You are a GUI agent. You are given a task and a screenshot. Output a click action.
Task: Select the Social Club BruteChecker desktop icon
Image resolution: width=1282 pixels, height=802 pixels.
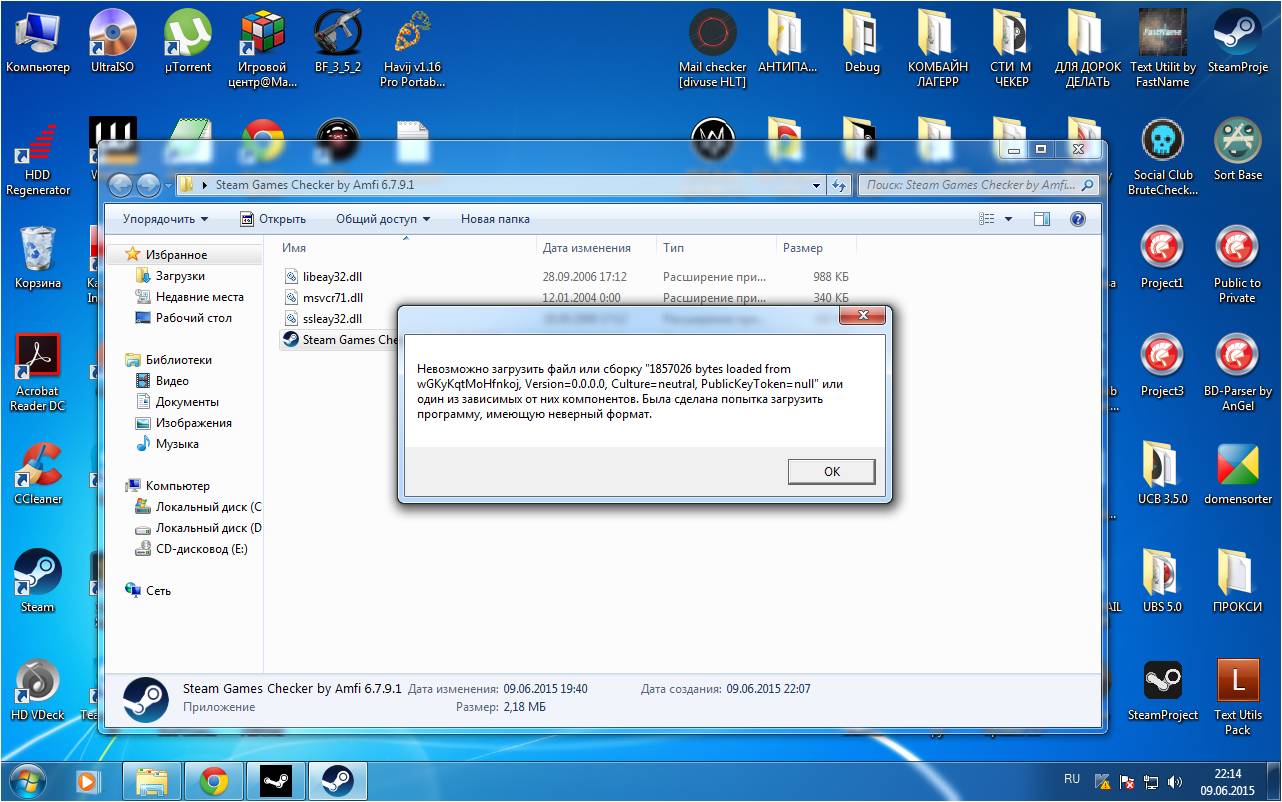(1162, 156)
